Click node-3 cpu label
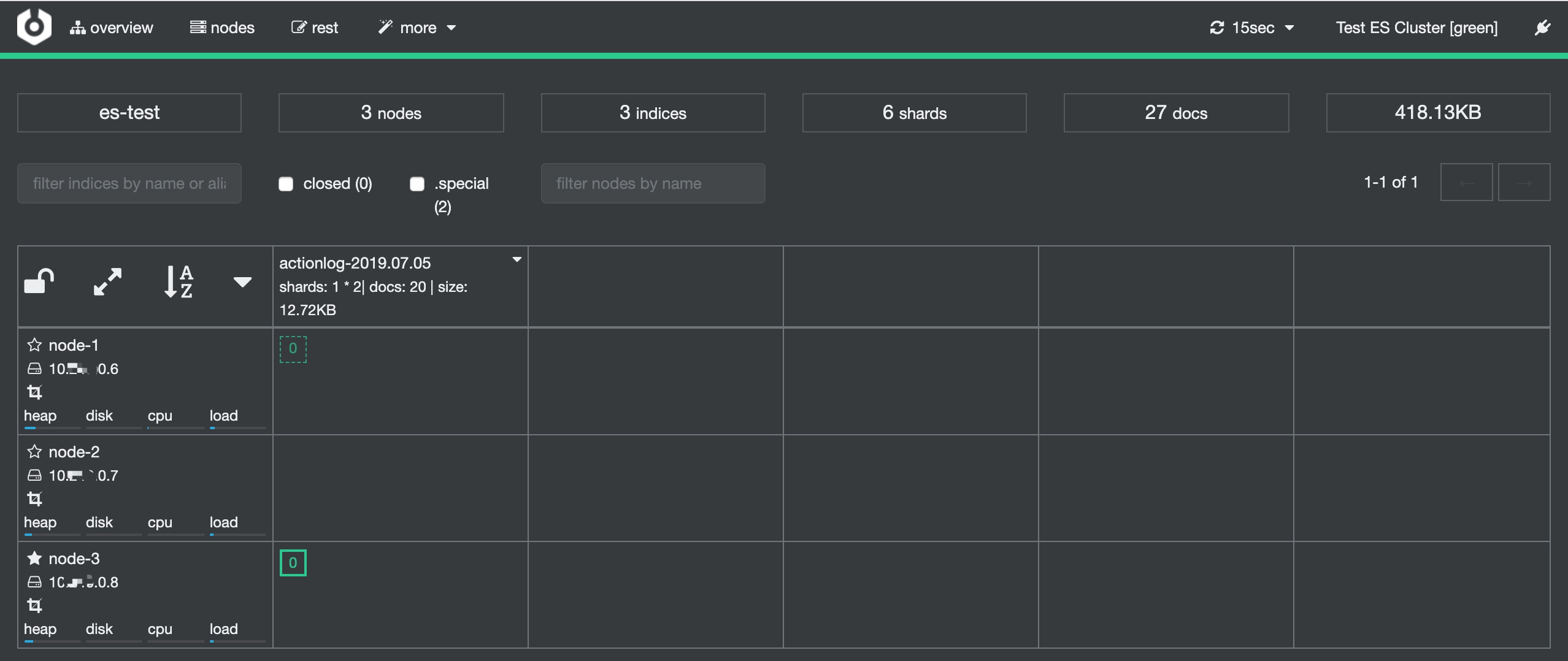1568x661 pixels. click(x=160, y=629)
